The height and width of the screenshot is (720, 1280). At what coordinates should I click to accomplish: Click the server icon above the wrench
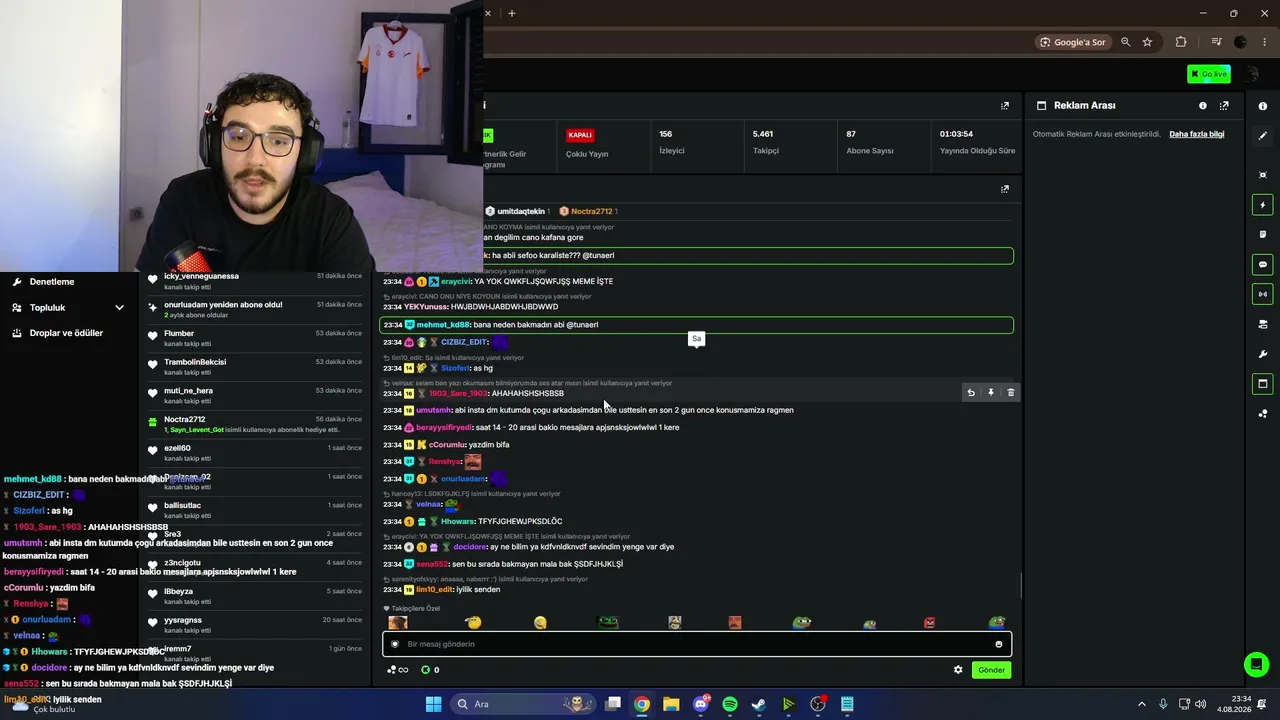tap(1262, 324)
